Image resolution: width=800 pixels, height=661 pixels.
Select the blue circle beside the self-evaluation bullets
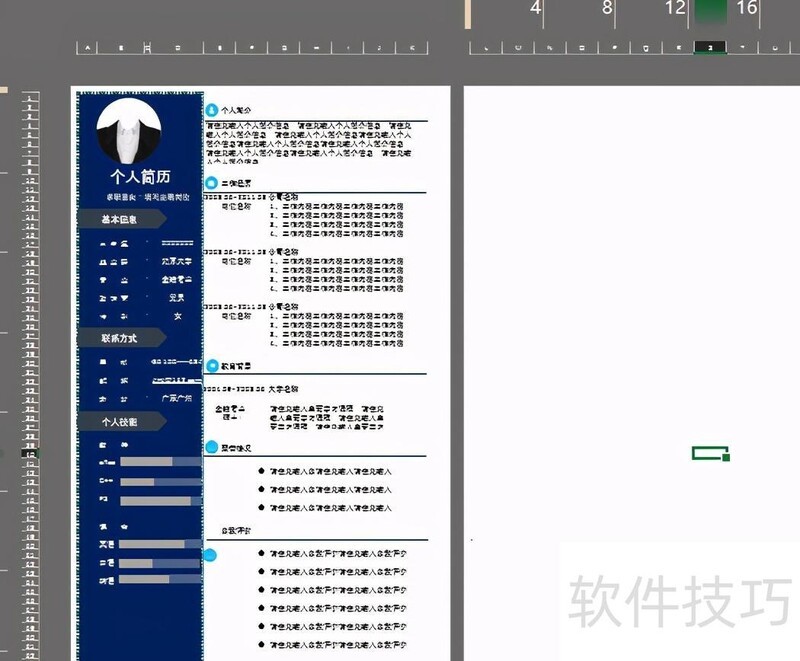pos(210,555)
